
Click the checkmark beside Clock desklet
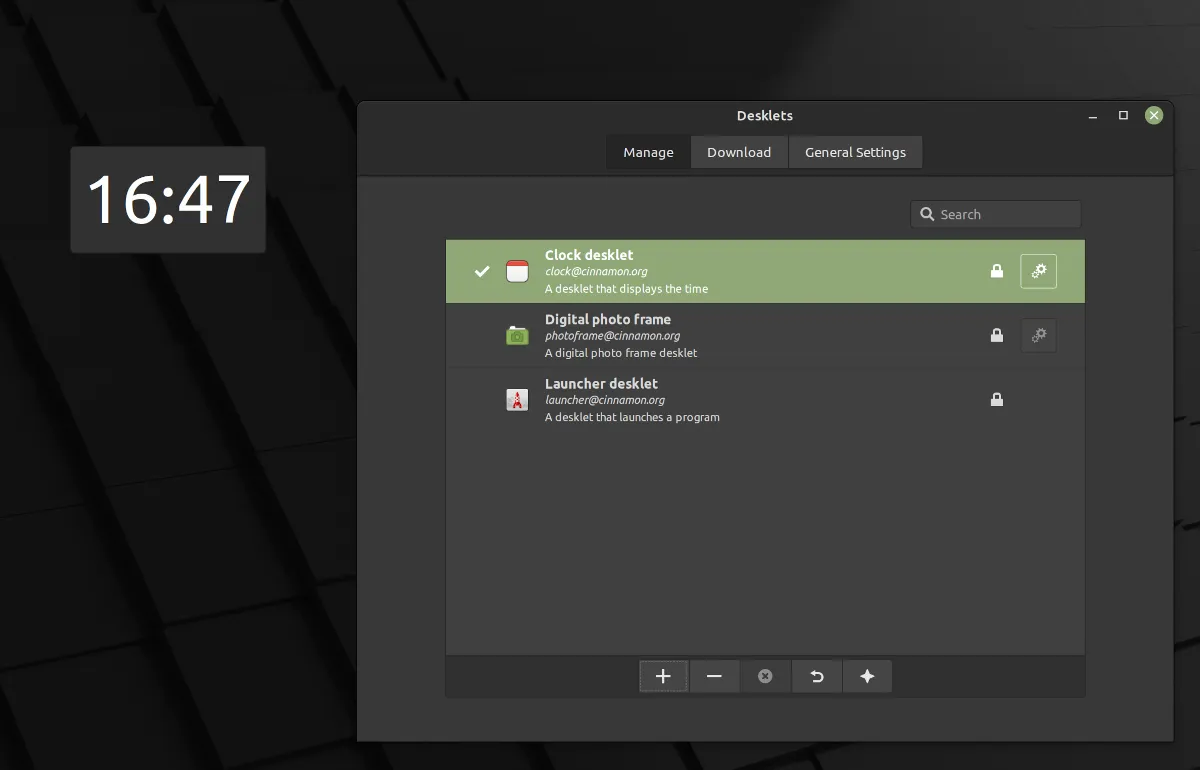pos(482,271)
